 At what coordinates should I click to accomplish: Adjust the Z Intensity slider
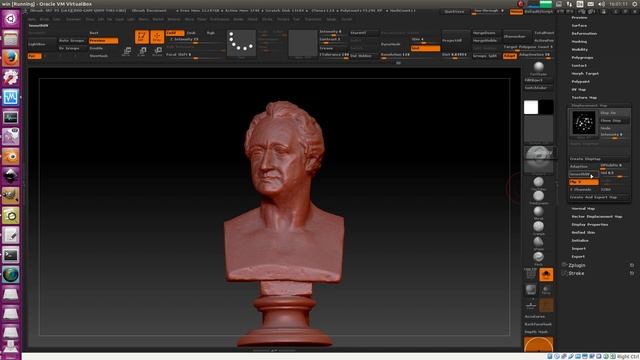coord(196,40)
